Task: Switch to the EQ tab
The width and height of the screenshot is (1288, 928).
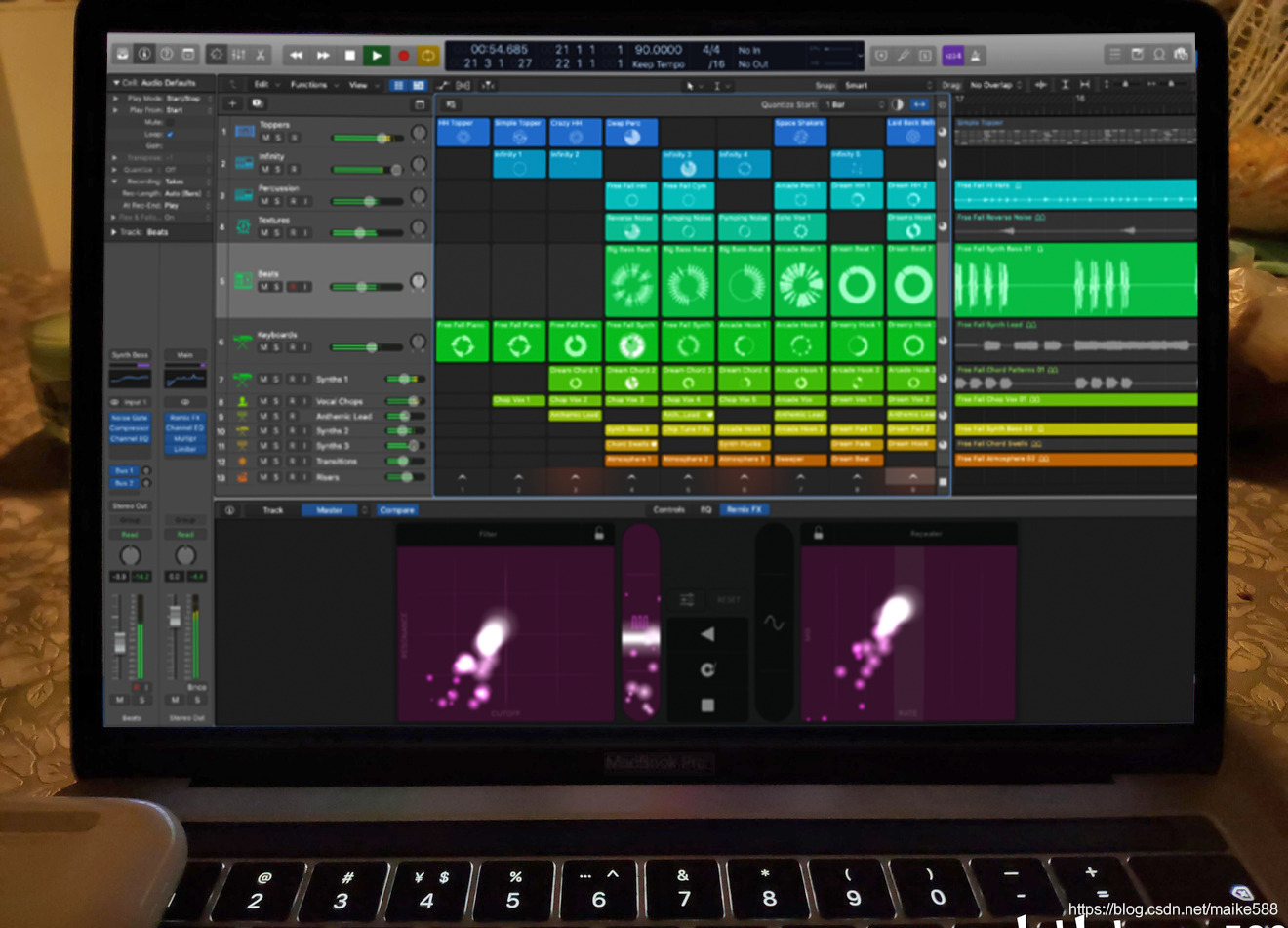Action: 705,509
